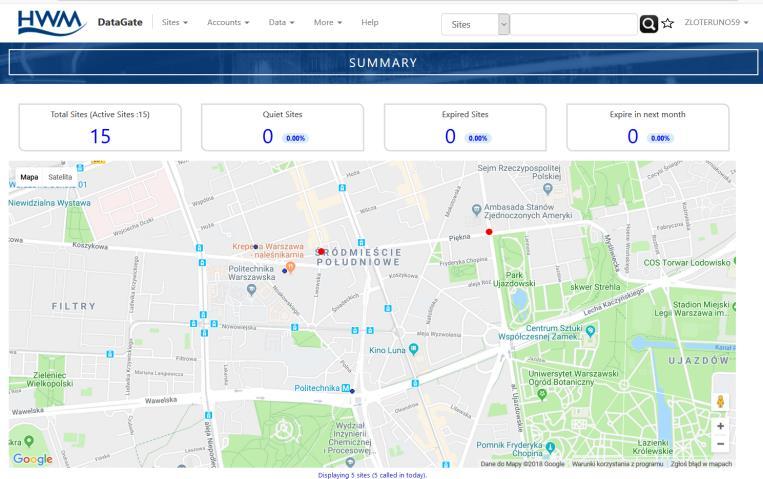
Task: Open the DataGate home link
Action: click(x=120, y=22)
